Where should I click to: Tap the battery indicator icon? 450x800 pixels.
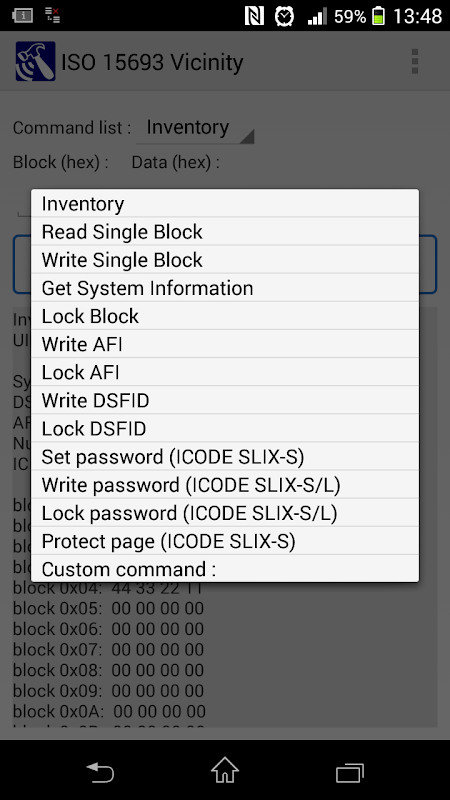[x=378, y=16]
